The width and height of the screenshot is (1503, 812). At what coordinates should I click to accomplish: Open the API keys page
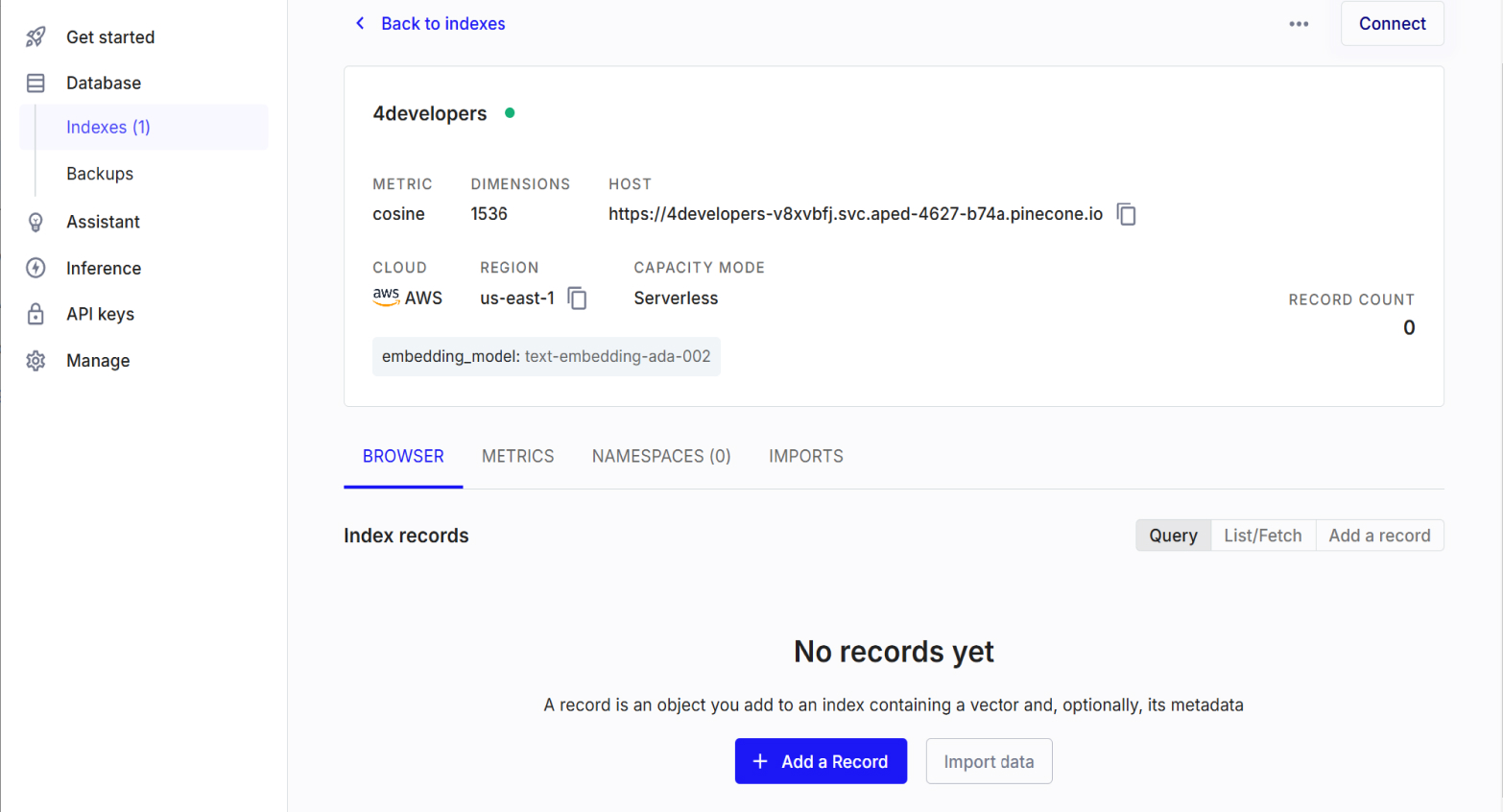pyautogui.click(x=100, y=314)
